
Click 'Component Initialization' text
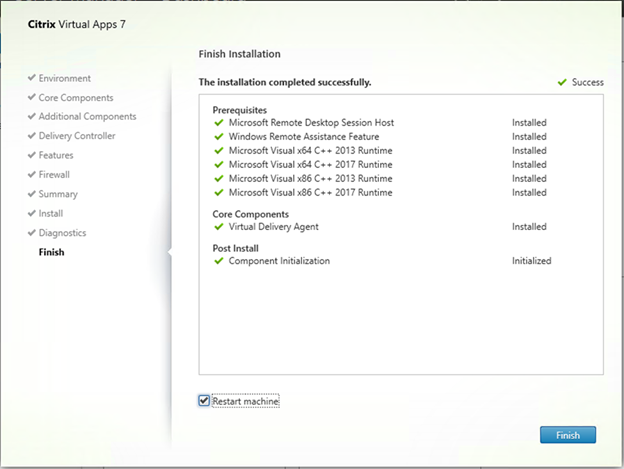[279, 261]
